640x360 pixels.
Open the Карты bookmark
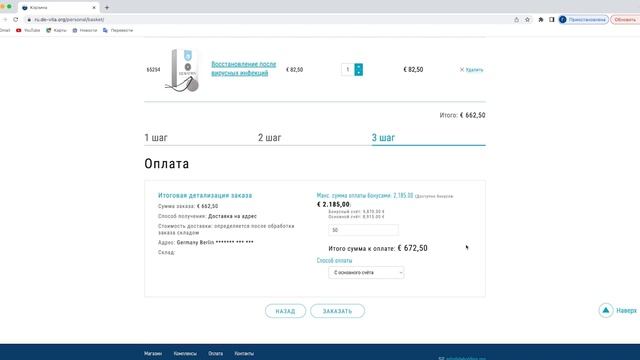click(56, 30)
